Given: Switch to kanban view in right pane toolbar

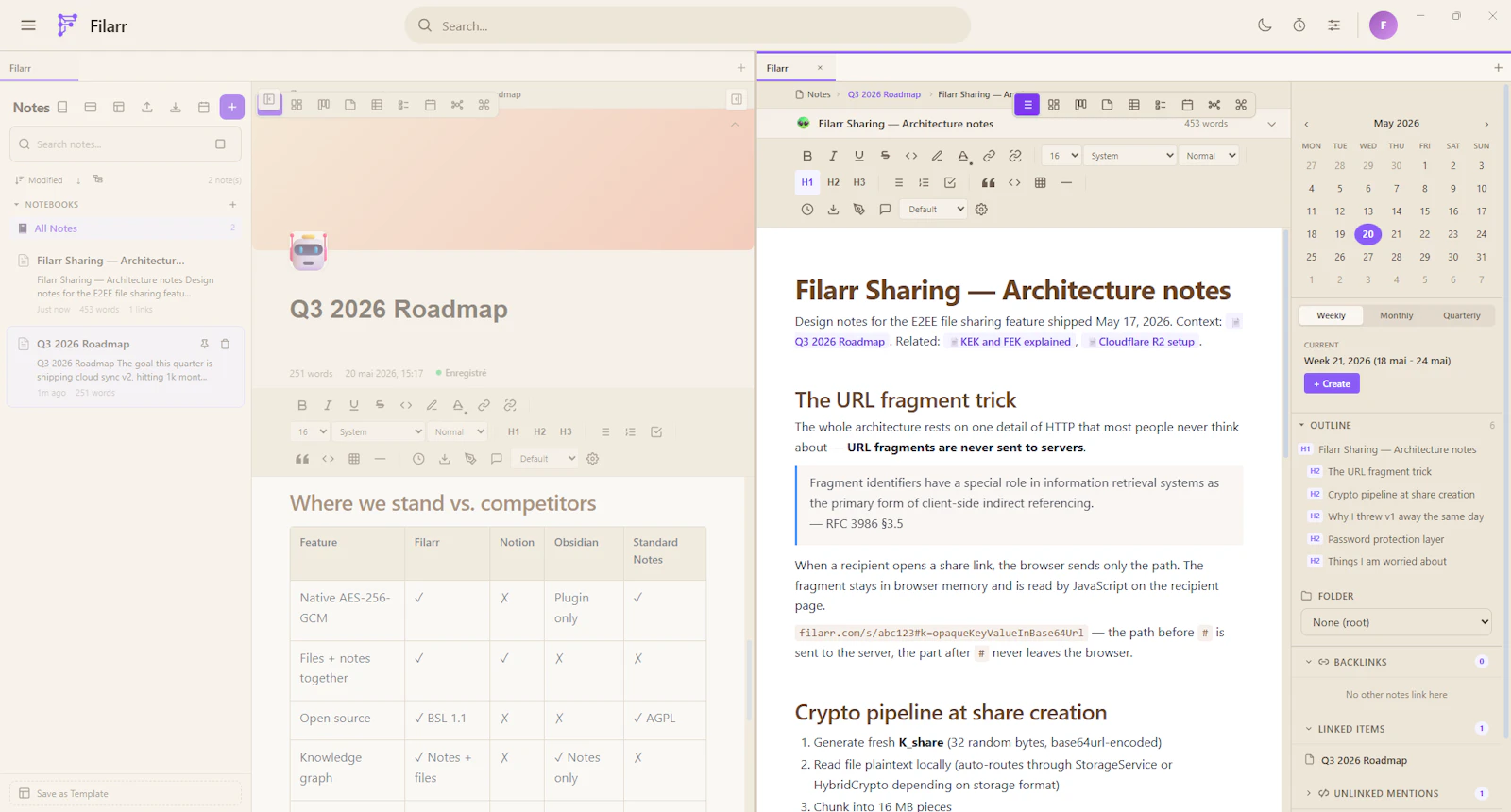Looking at the screenshot, I should pyautogui.click(x=1080, y=105).
